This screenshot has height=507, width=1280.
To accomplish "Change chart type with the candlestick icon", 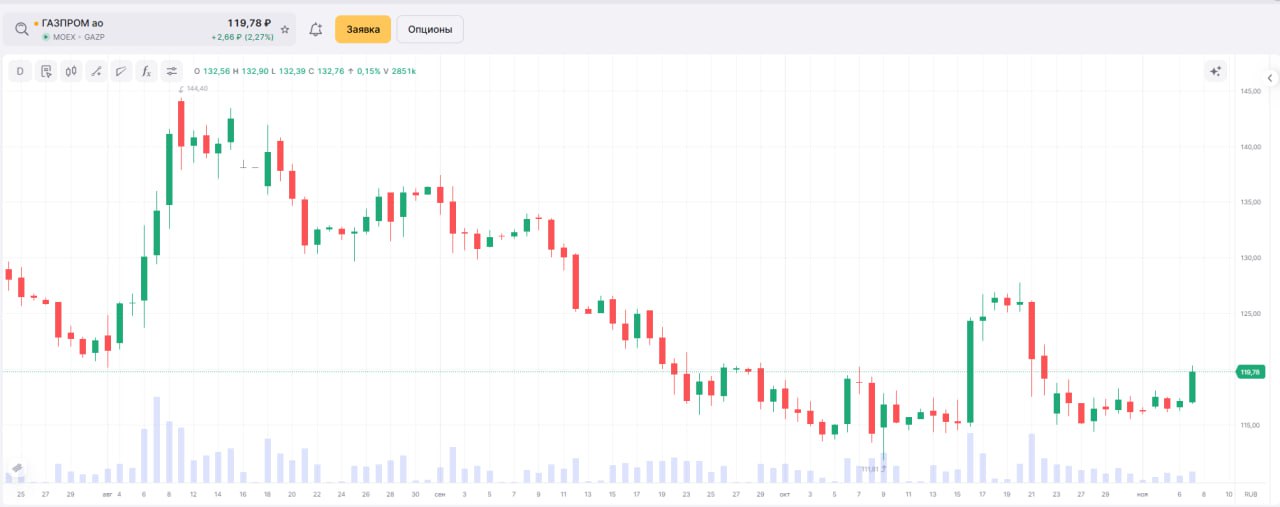I will point(71,71).
